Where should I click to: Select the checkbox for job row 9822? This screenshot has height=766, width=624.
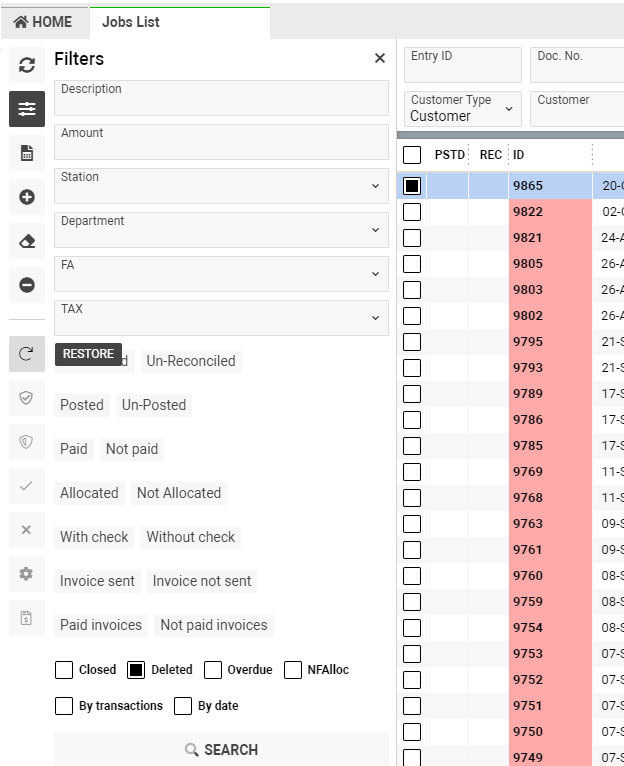(412, 212)
